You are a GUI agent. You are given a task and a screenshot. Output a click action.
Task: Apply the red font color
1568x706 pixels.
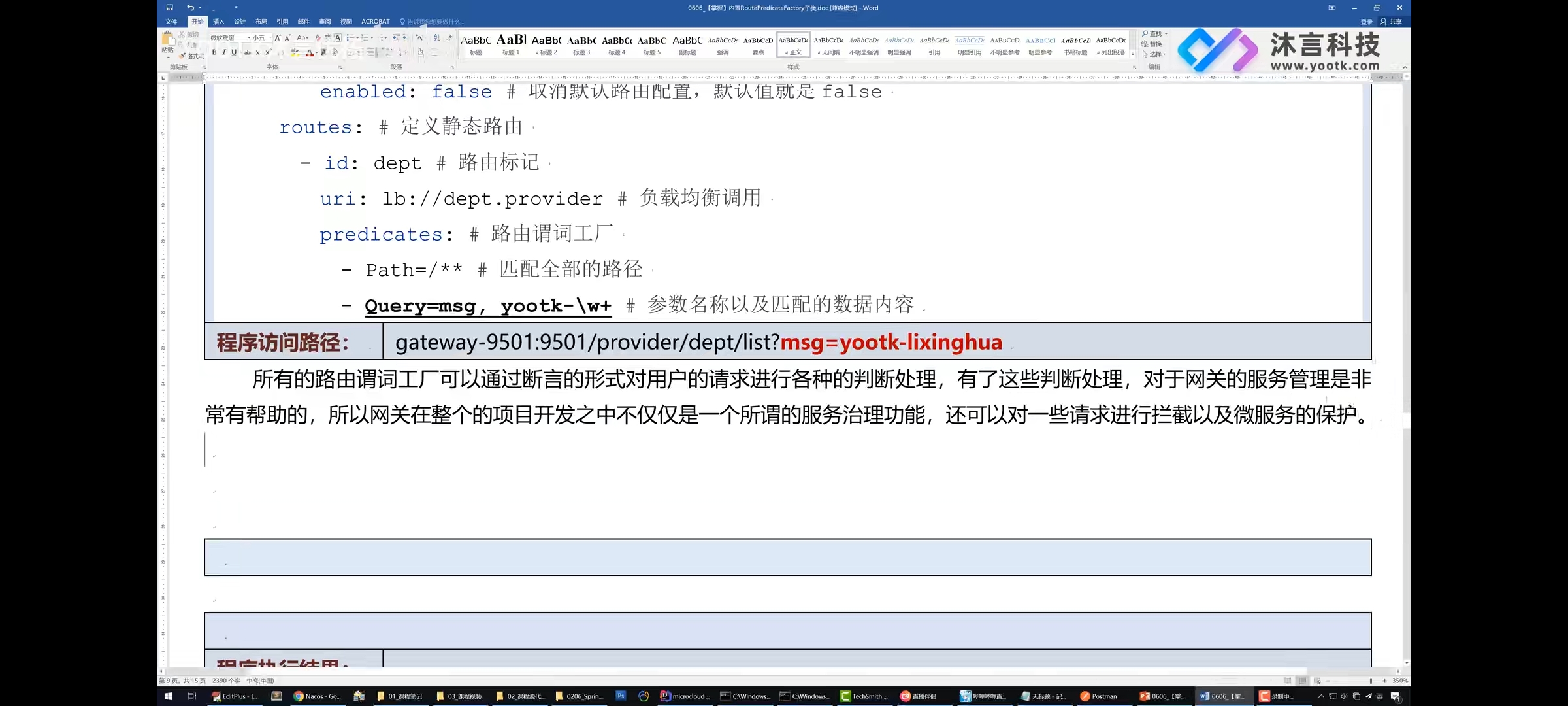coord(310,52)
